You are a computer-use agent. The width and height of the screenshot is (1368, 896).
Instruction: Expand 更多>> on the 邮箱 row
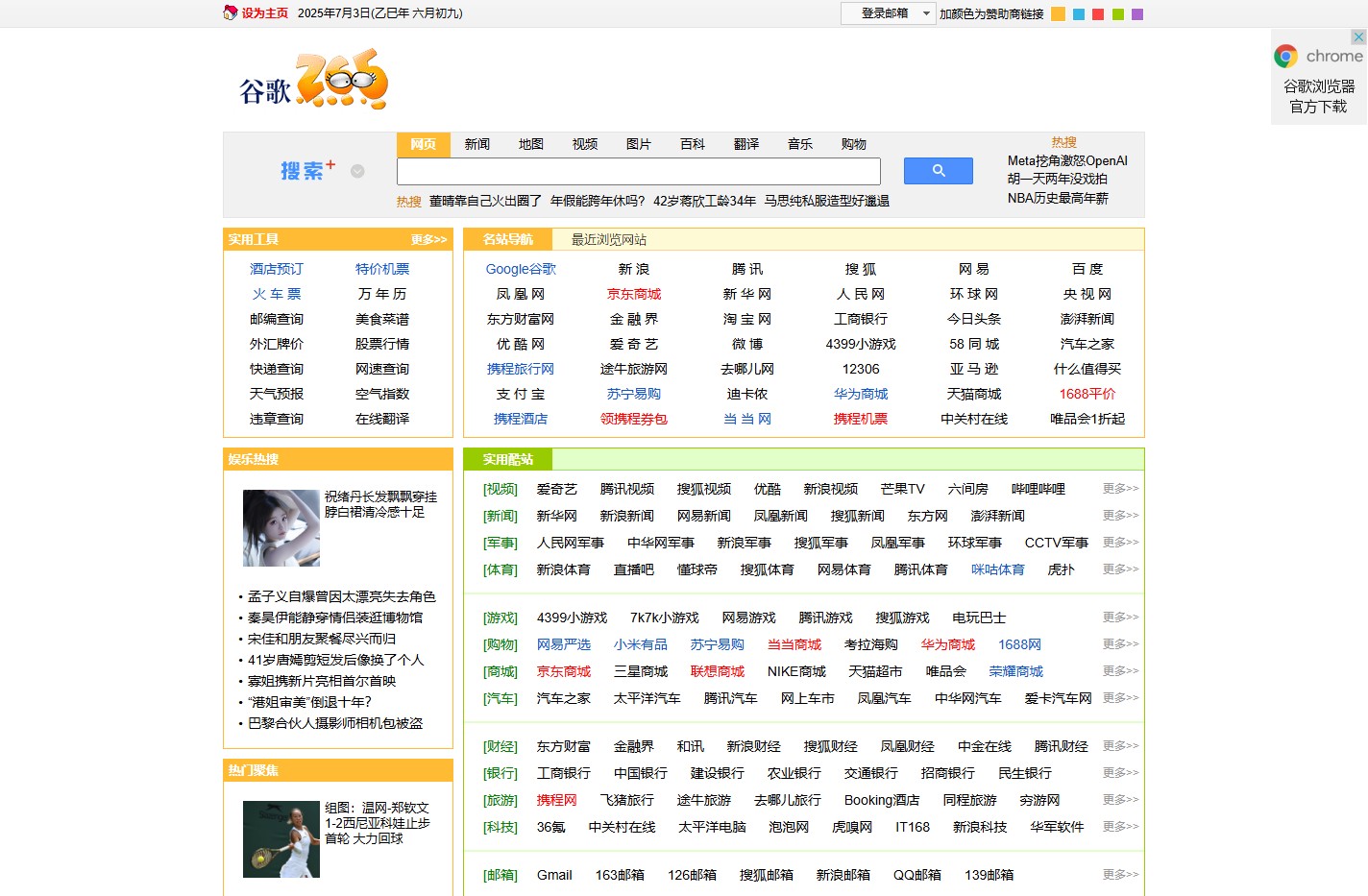coord(1120,875)
